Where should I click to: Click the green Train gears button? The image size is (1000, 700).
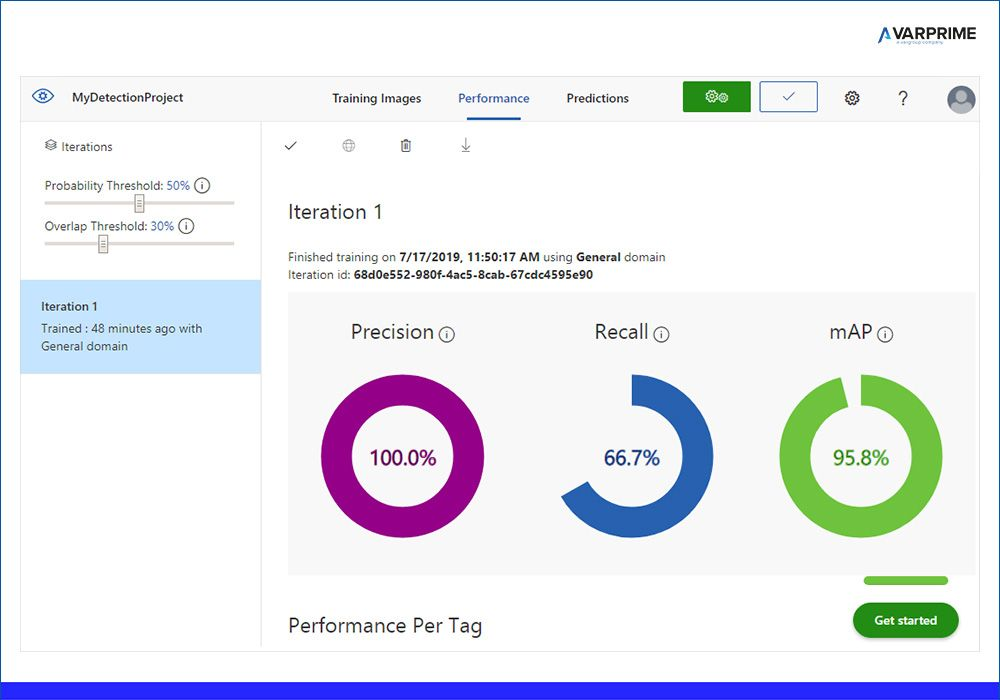[x=716, y=97]
